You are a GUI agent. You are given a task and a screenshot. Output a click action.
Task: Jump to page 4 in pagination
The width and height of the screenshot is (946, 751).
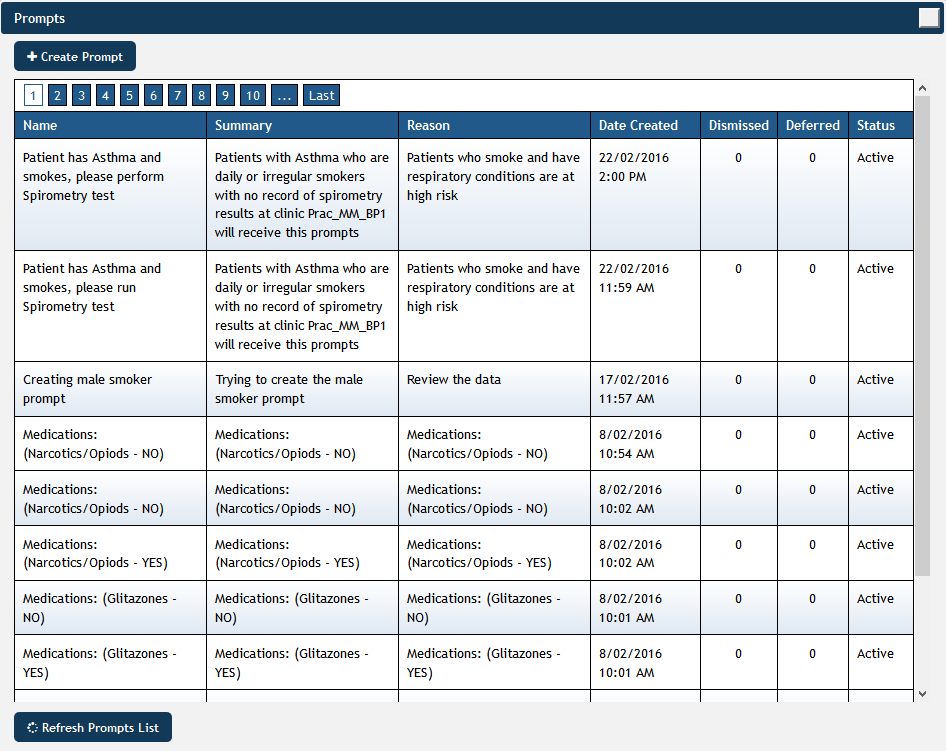click(x=106, y=95)
